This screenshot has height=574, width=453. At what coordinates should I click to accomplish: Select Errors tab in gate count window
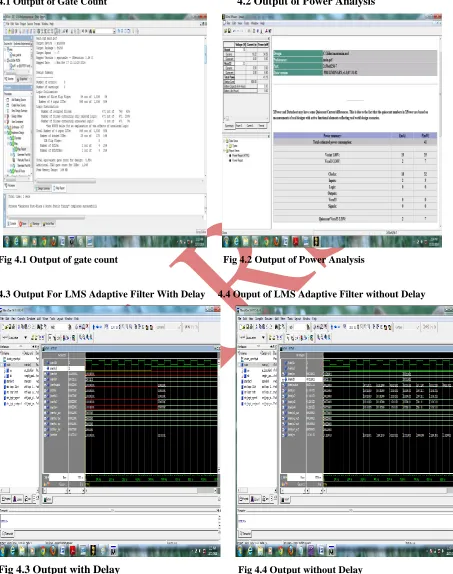[x=23, y=223]
